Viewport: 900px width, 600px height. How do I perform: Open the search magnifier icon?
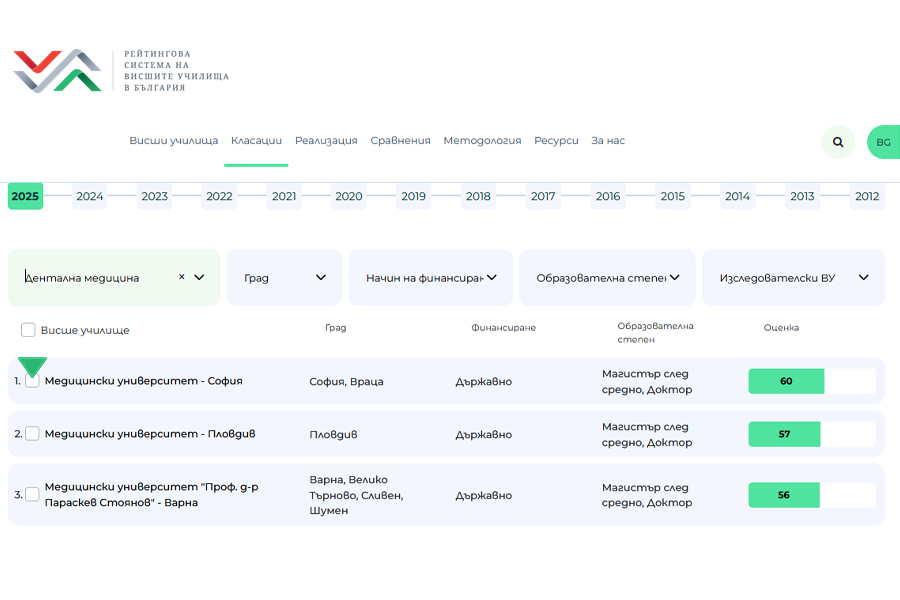838,142
